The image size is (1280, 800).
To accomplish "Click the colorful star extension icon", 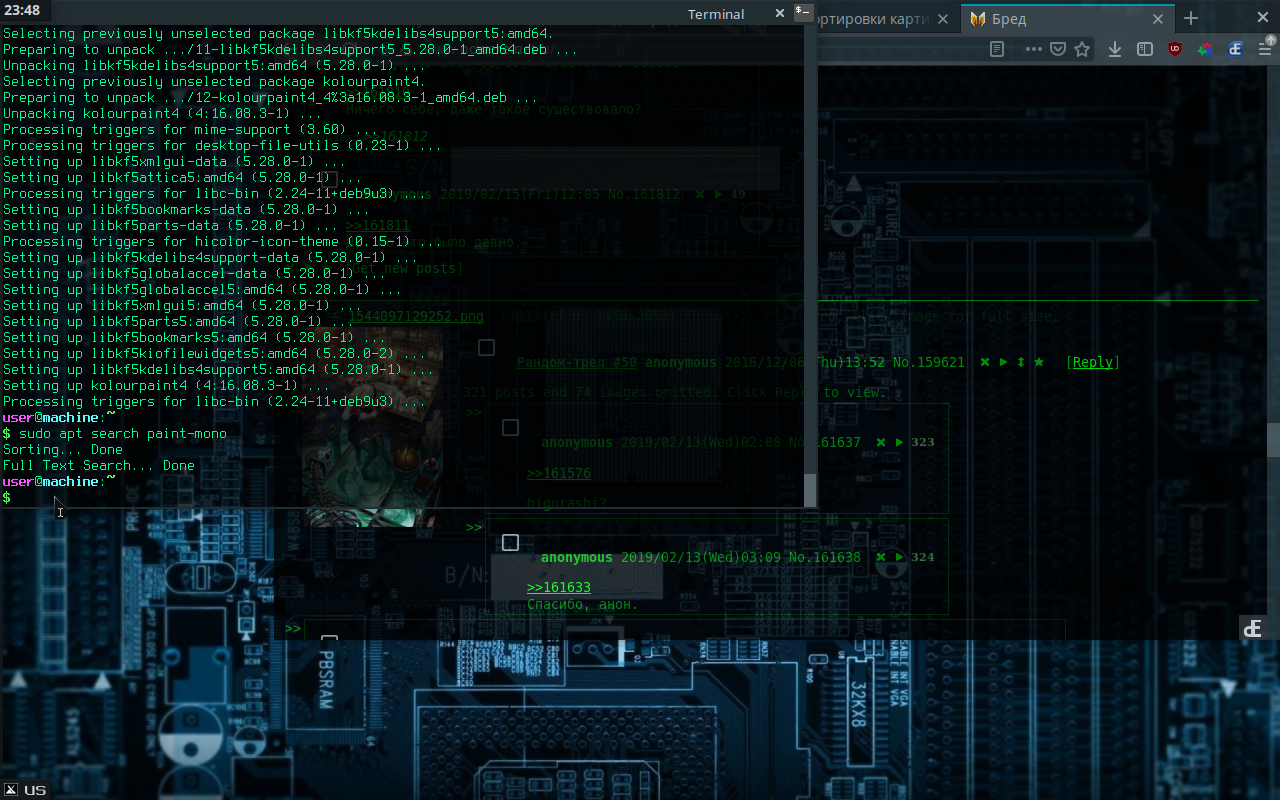I will point(1205,49).
